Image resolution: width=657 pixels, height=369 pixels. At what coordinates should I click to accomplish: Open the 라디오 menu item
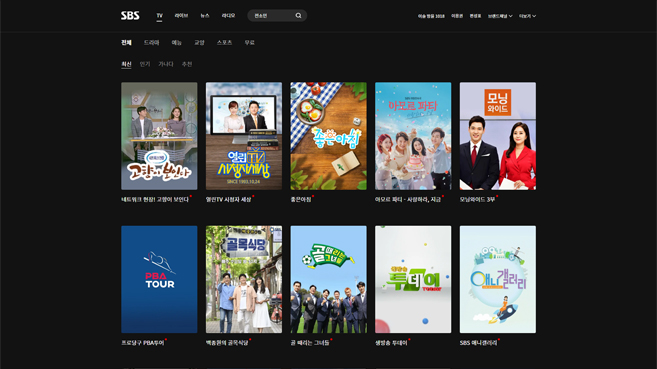[x=228, y=15]
